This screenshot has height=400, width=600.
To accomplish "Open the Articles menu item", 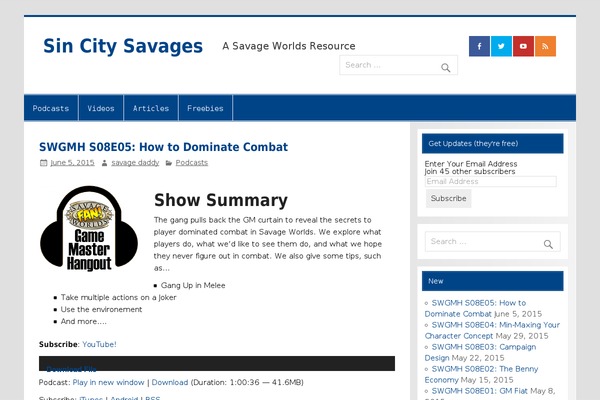I will point(151,108).
